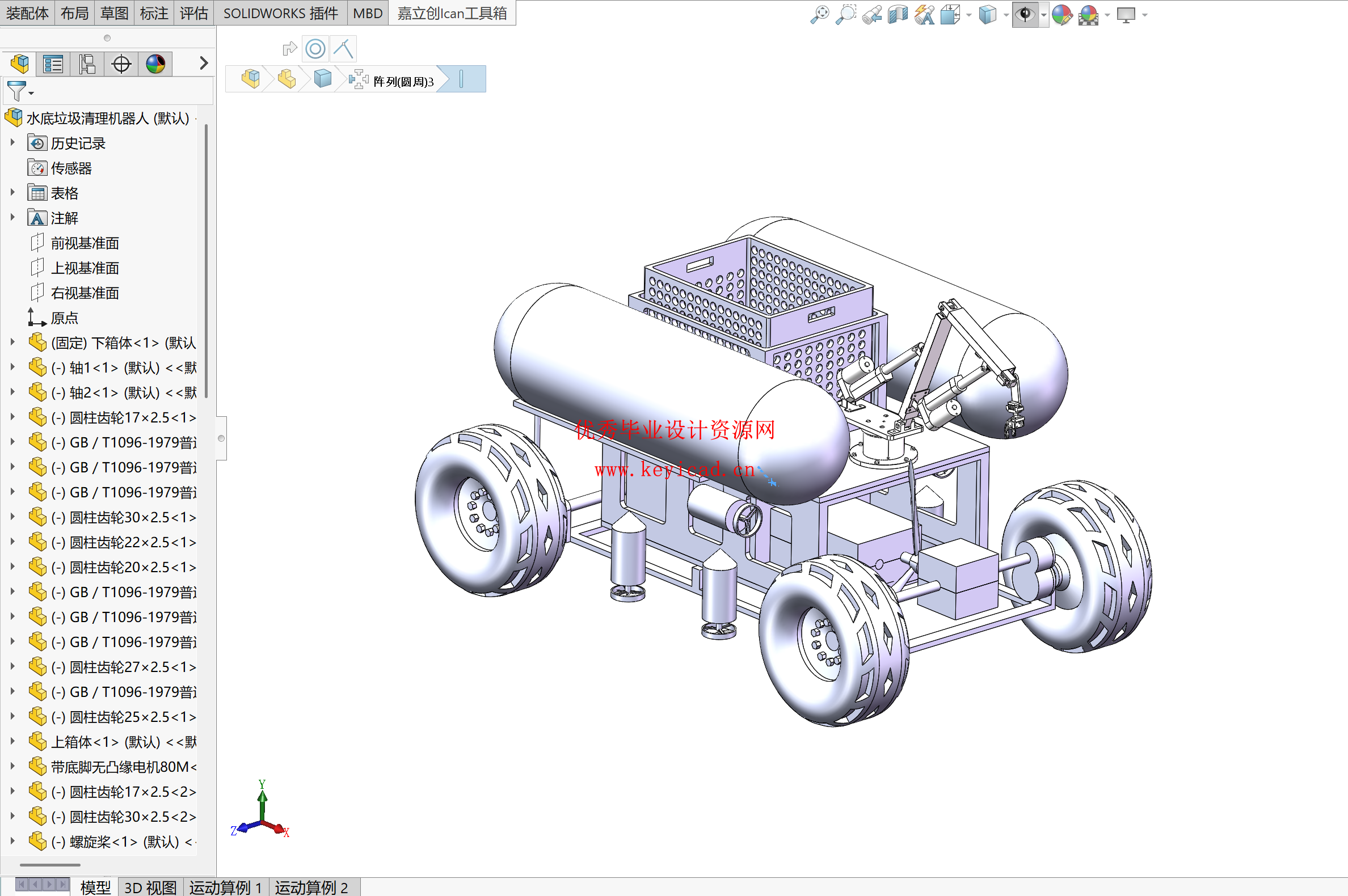This screenshot has height=896, width=1348.
Task: Click the breadcrumb part cube icon
Action: pos(323,79)
